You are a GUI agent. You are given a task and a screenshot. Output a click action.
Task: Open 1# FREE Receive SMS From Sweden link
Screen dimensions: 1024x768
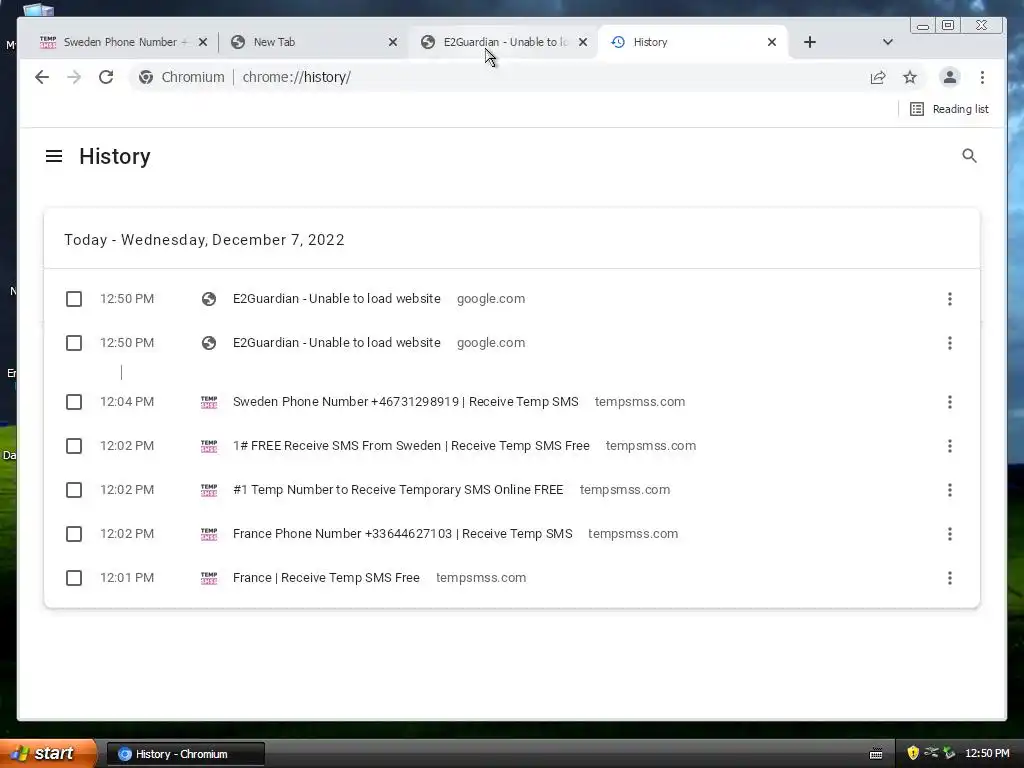click(x=411, y=445)
